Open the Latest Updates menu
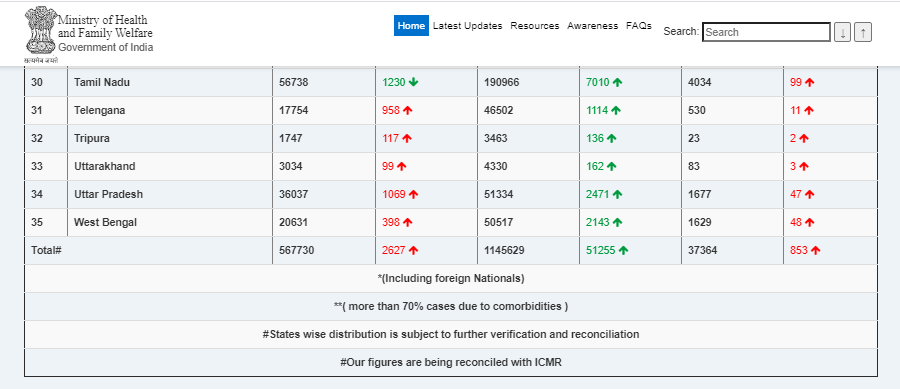 click(x=467, y=26)
